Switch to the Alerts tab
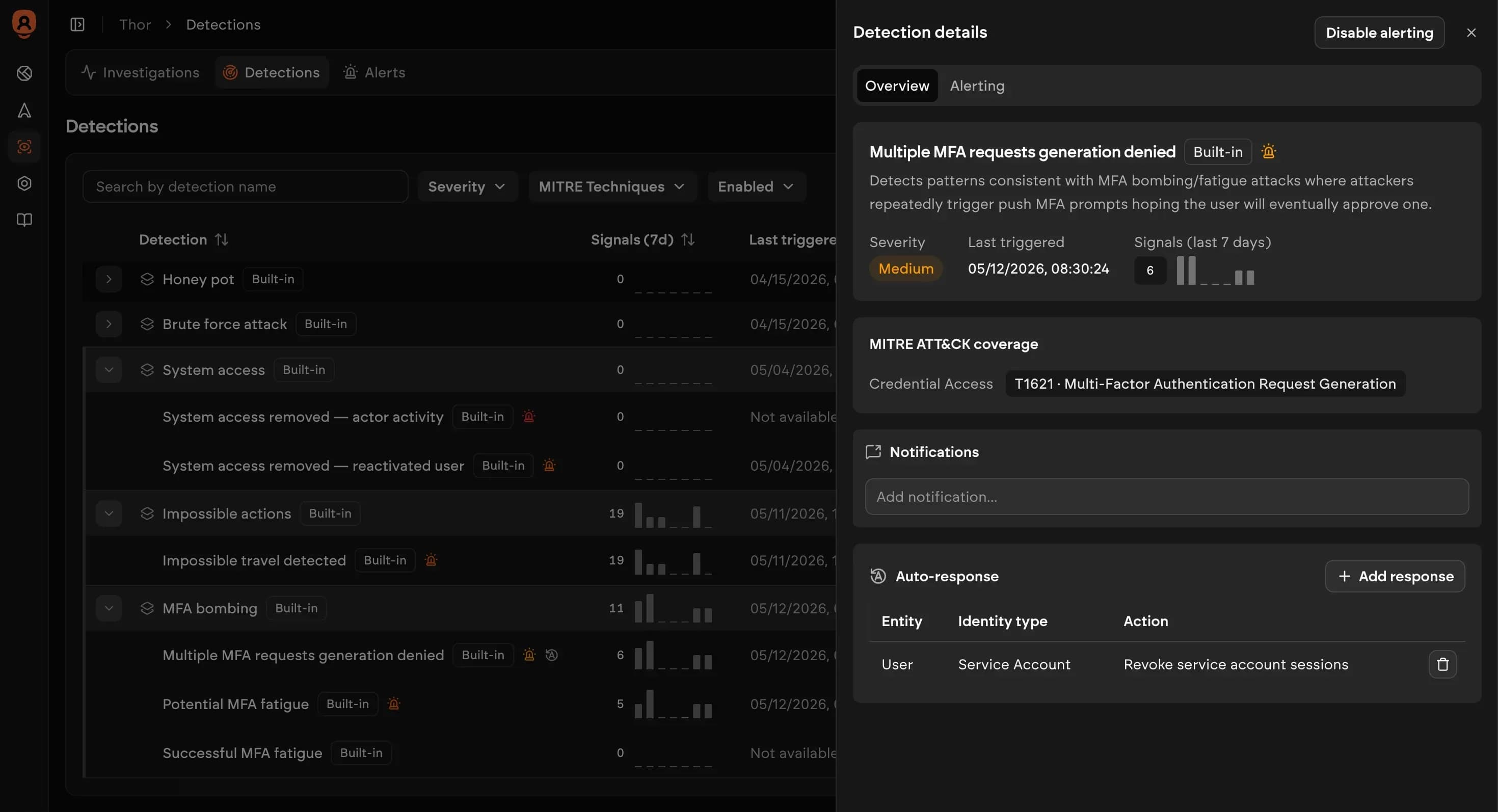Viewport: 1498px width, 812px height. (x=374, y=72)
